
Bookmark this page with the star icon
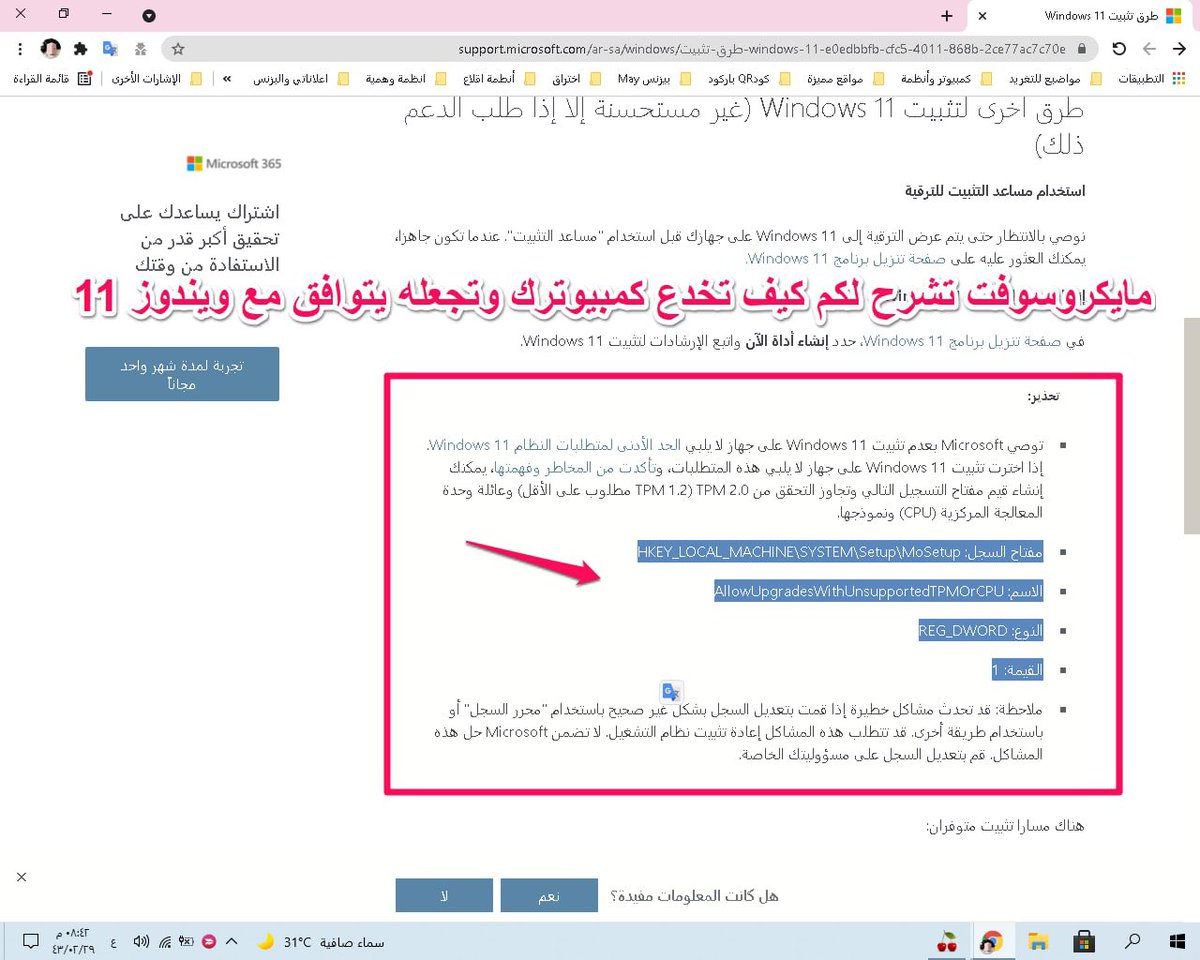click(177, 48)
